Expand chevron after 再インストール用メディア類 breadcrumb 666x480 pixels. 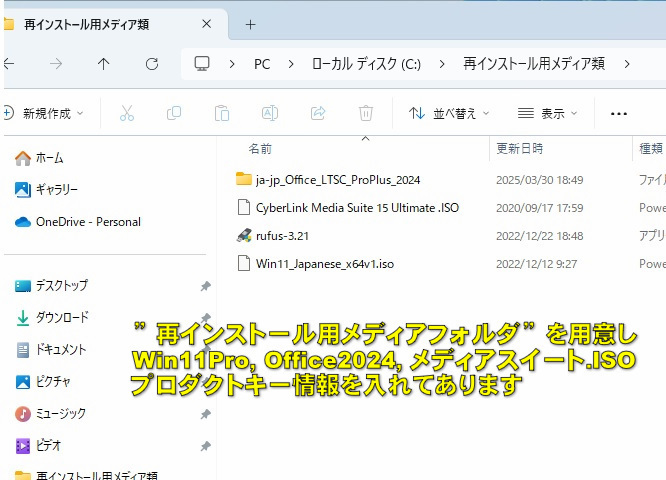click(x=627, y=64)
